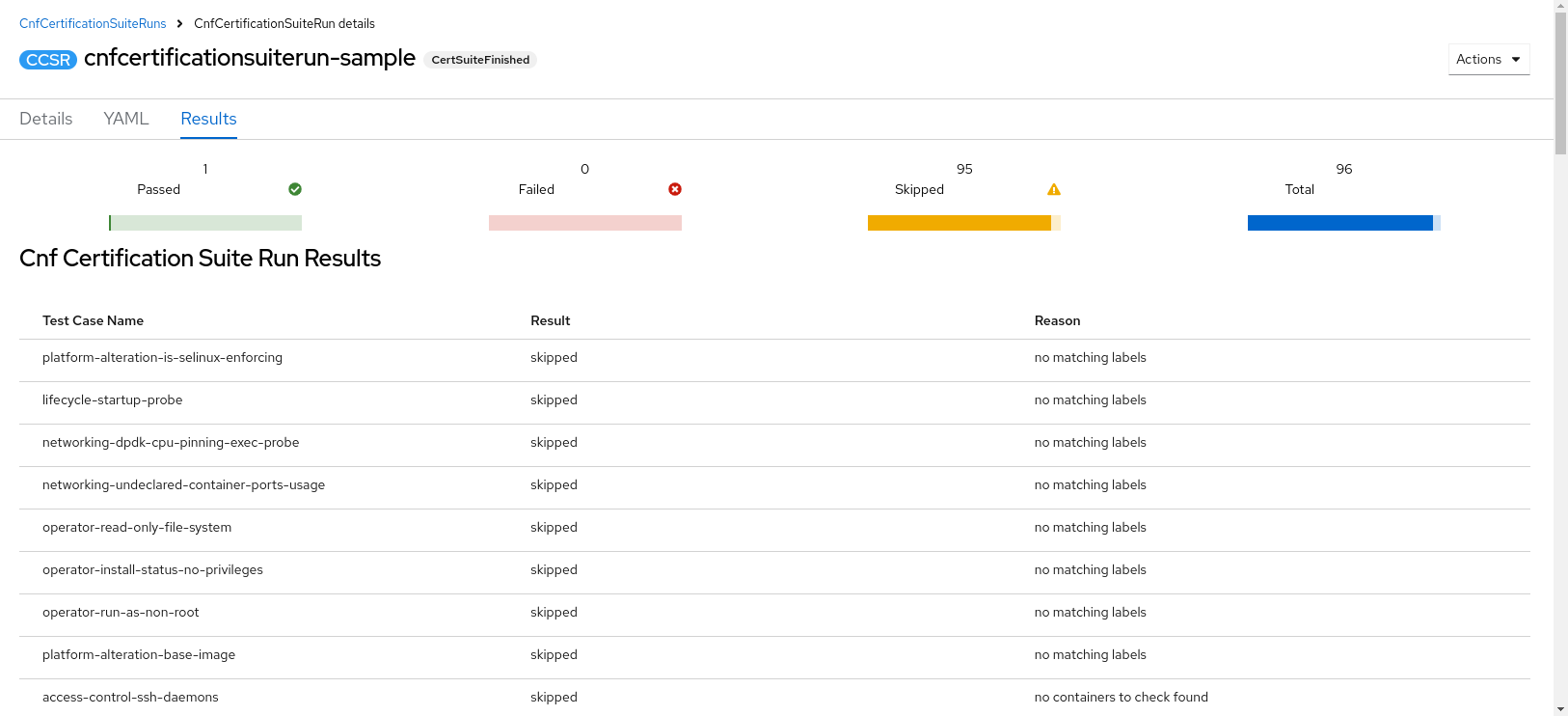Viewport: 1568px width, 716px height.
Task: Click the scrollbar up arrow
Action: (1560, 6)
